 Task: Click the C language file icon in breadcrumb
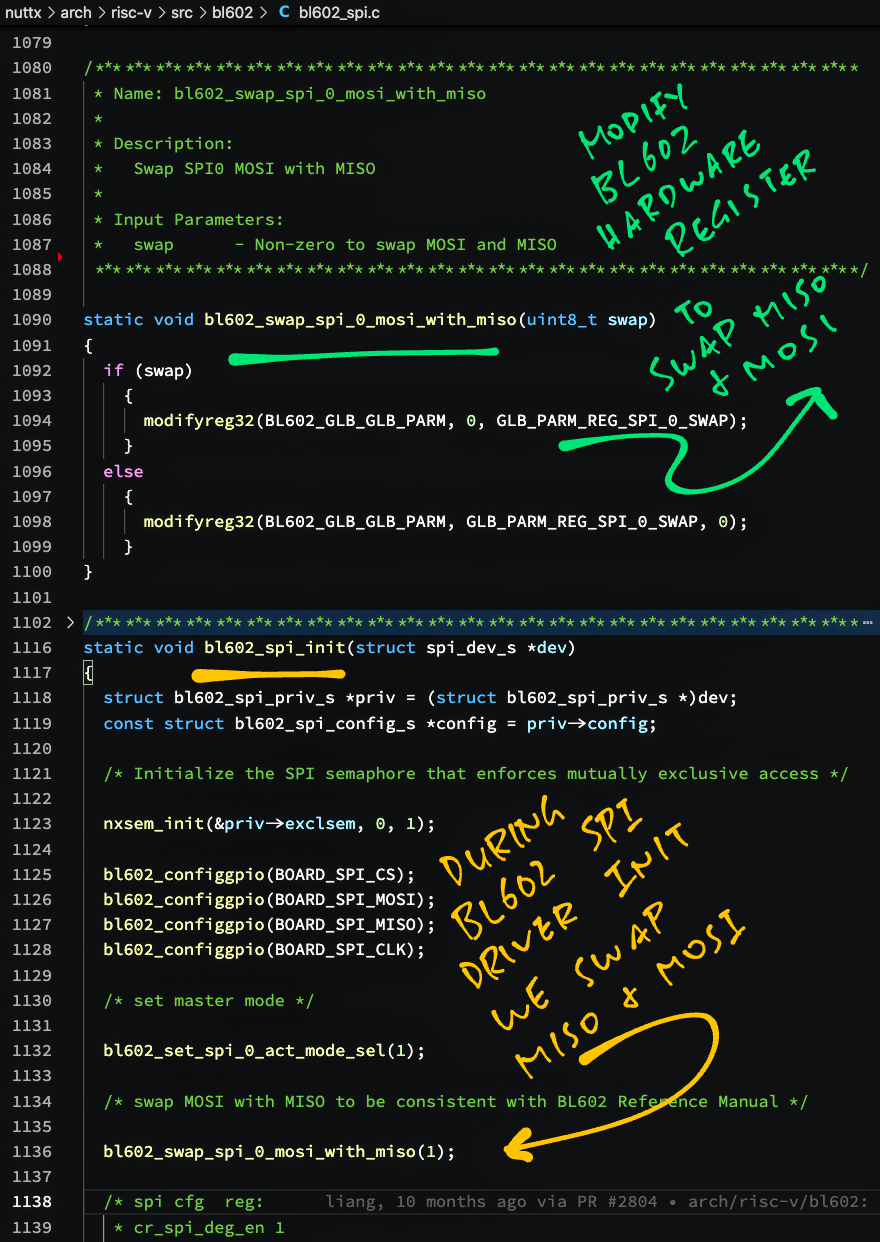coord(284,14)
